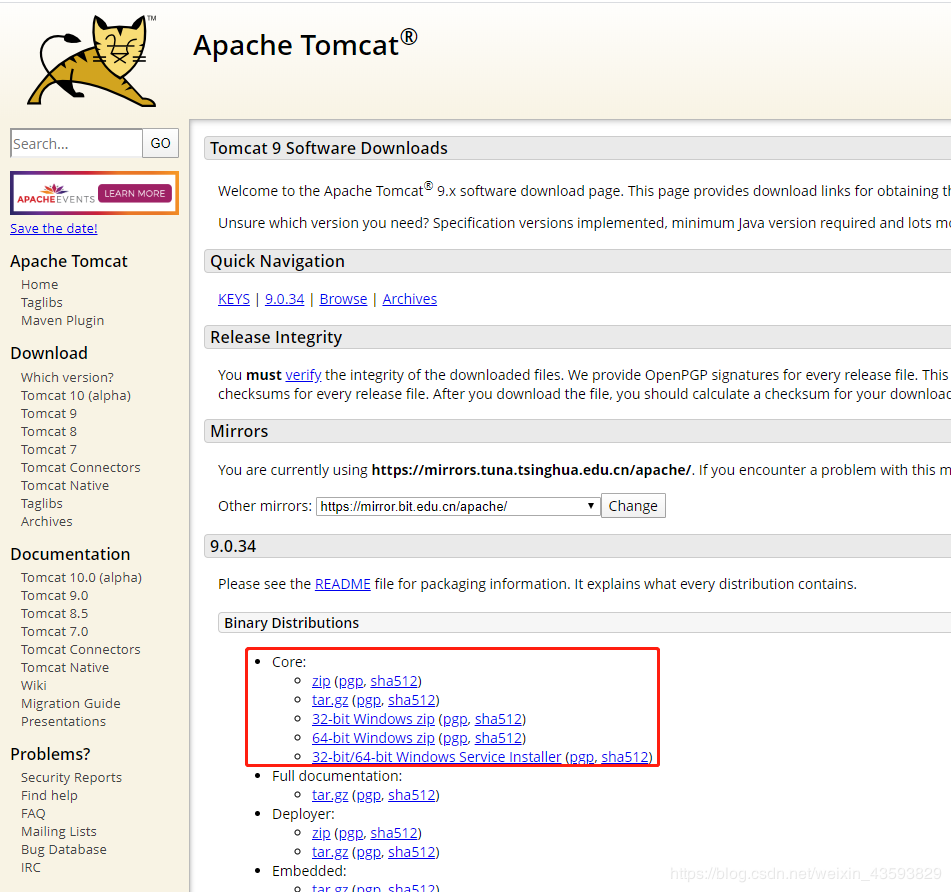Download Core zip distribution

pyautogui.click(x=321, y=681)
